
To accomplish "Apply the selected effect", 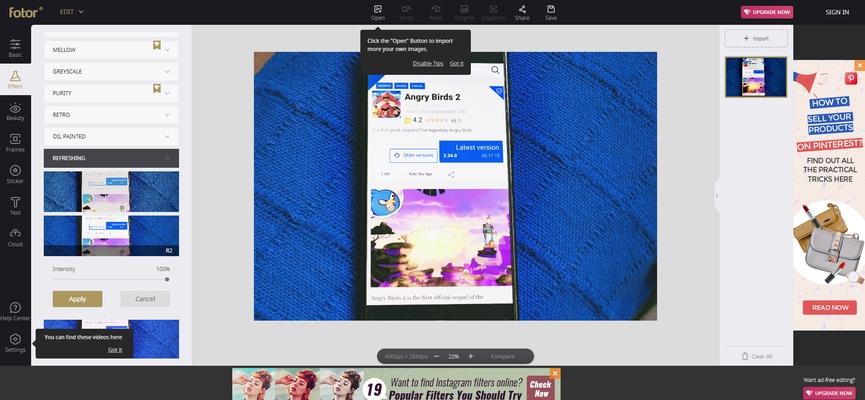I will (x=77, y=299).
